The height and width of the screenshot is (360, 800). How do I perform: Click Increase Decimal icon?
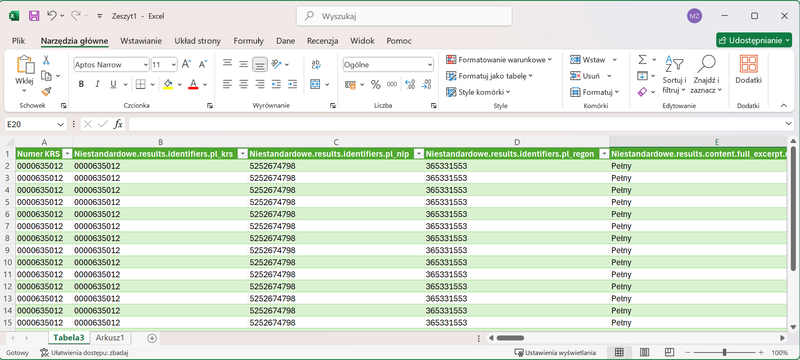tap(410, 84)
